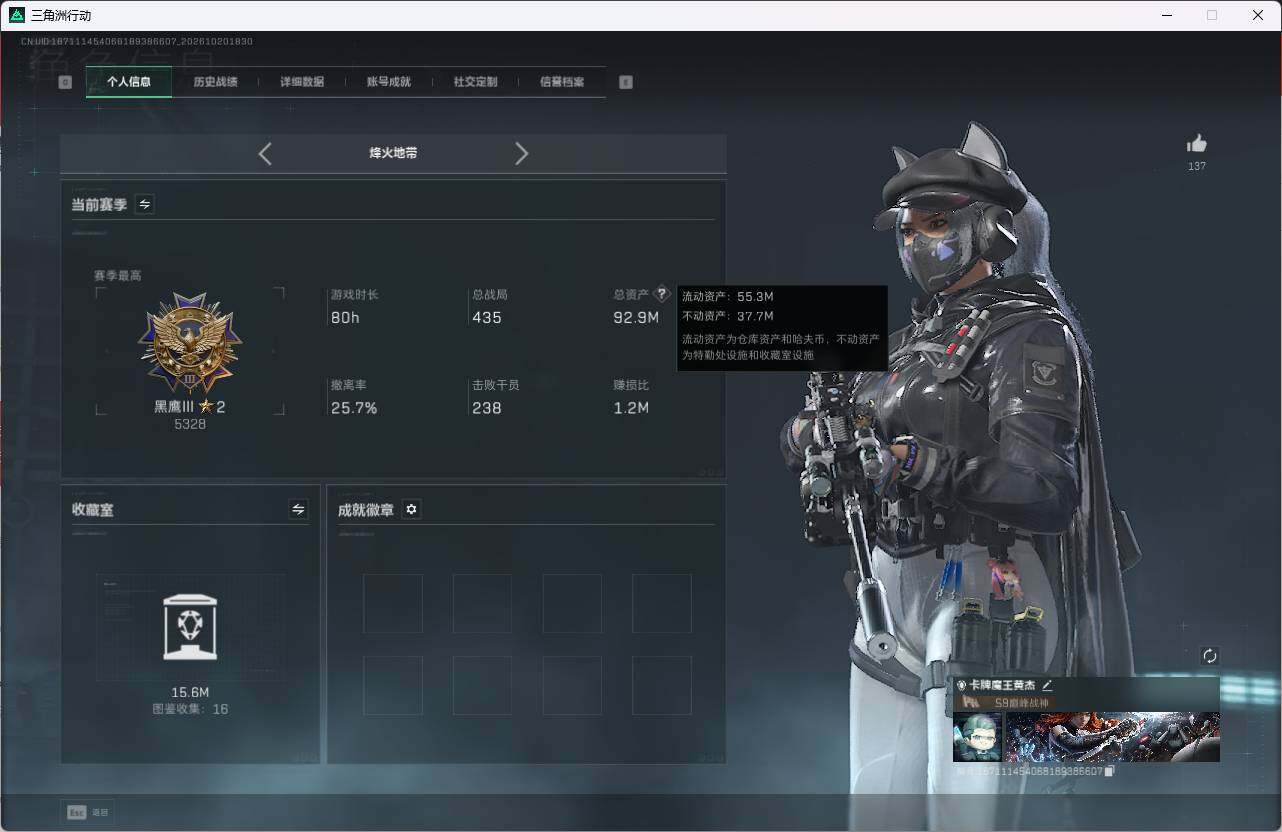Copy the player ID with the copy icon

tap(1109, 771)
